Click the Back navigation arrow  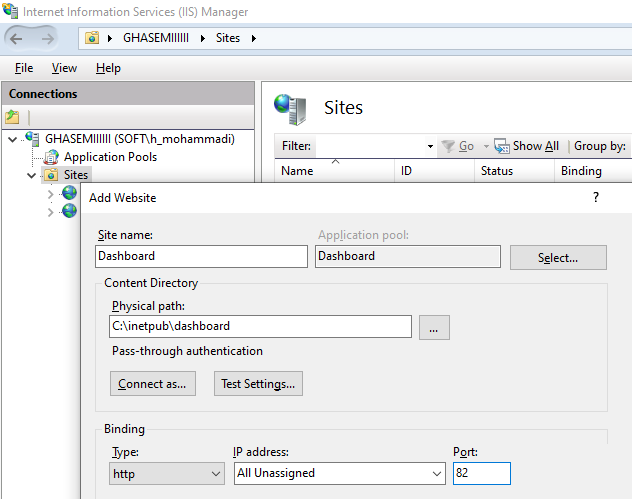pyautogui.click(x=16, y=39)
